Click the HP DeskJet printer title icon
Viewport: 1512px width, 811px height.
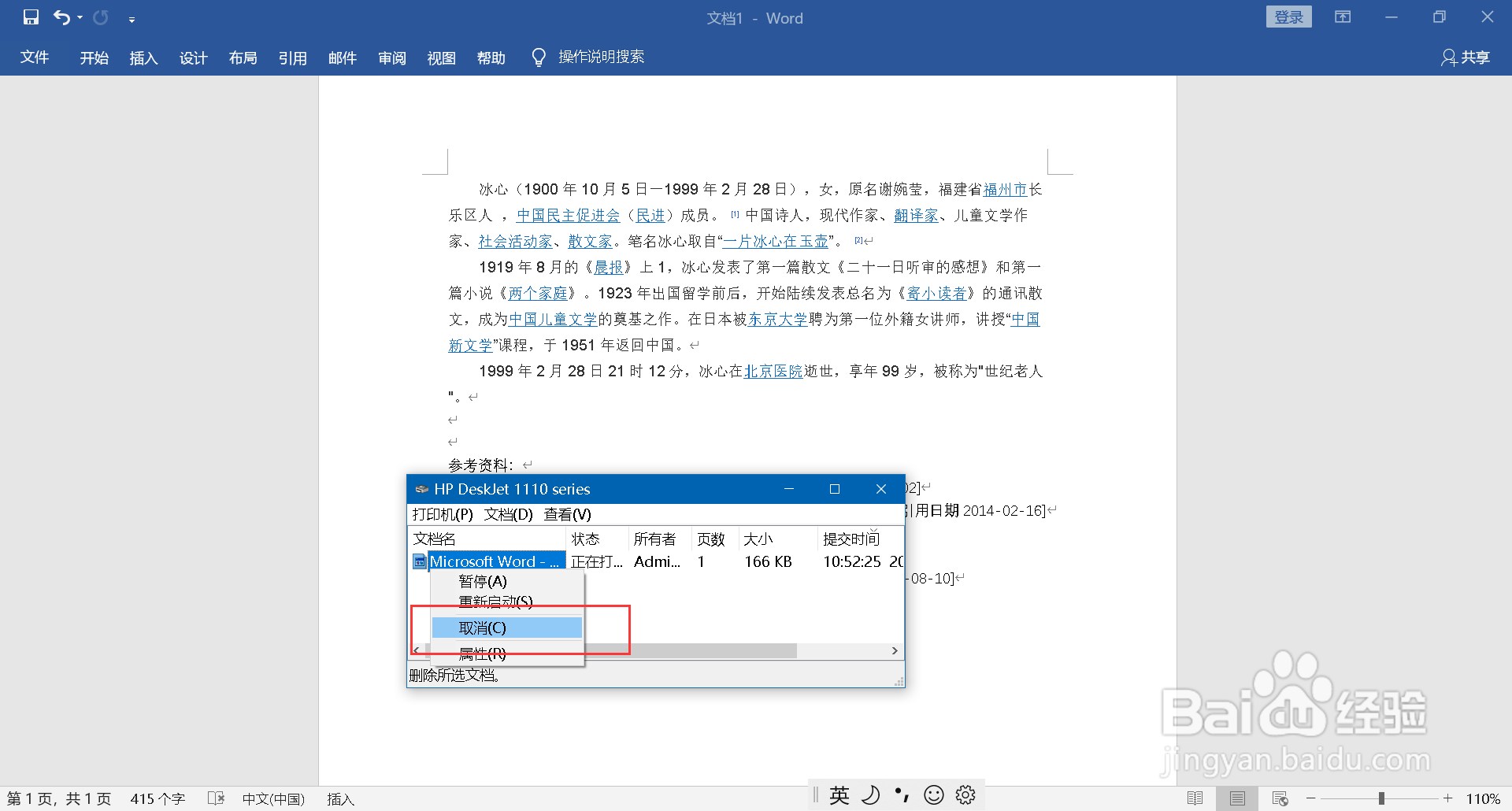[x=421, y=489]
